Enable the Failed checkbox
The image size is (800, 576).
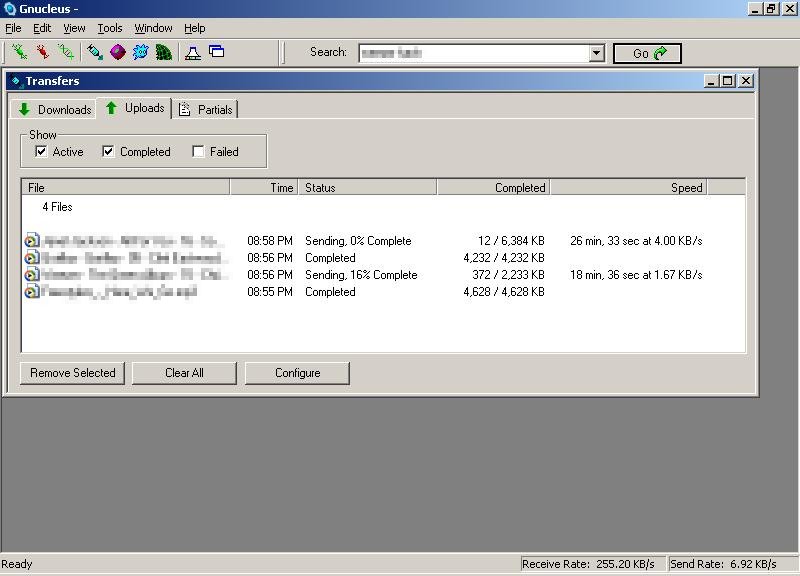(x=198, y=152)
